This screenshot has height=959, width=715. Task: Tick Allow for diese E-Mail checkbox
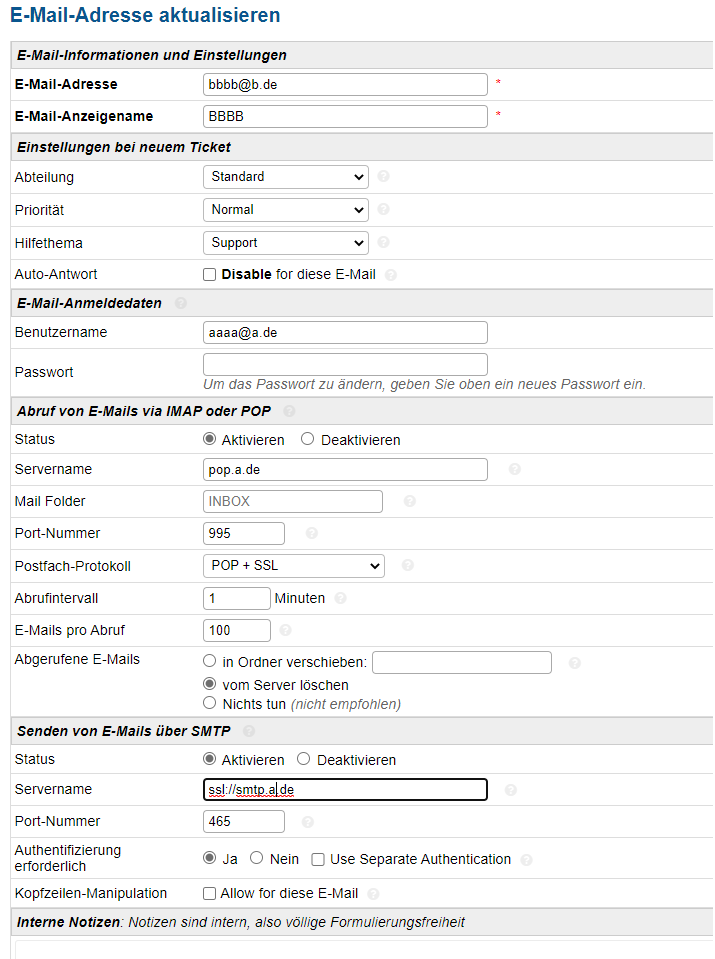pyautogui.click(x=210, y=893)
